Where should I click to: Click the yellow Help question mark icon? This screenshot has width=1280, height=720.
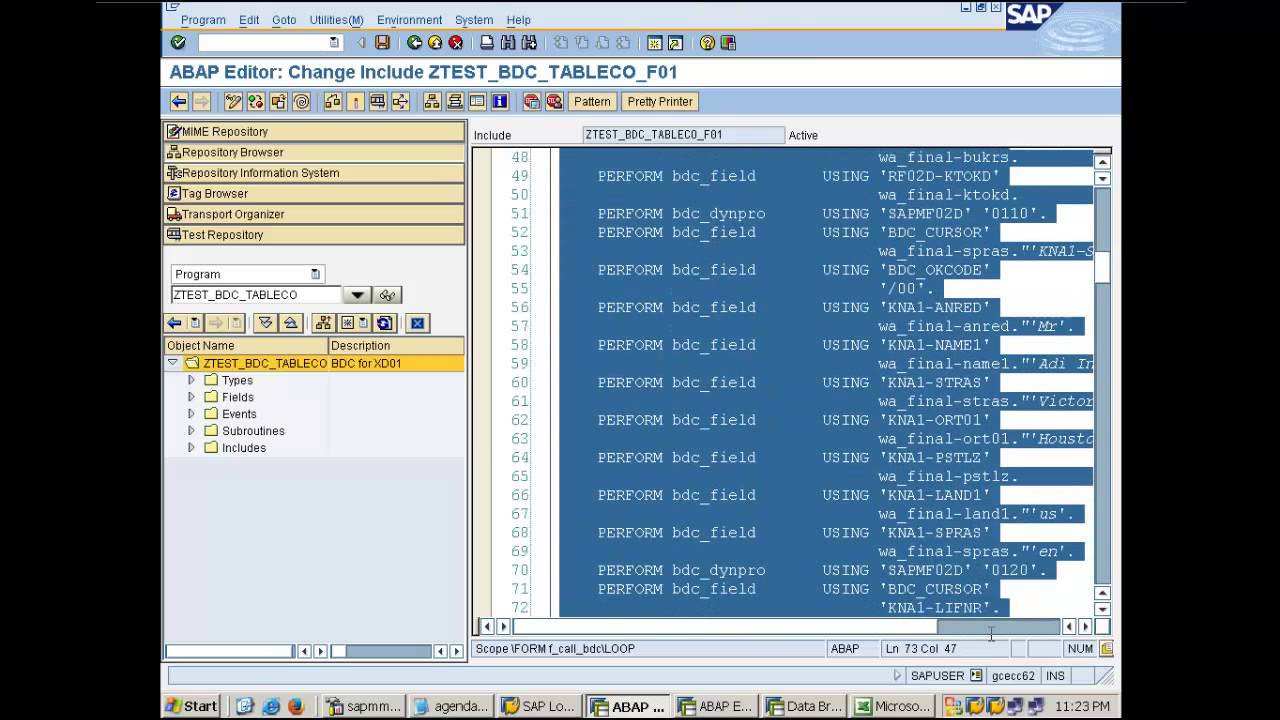[707, 43]
